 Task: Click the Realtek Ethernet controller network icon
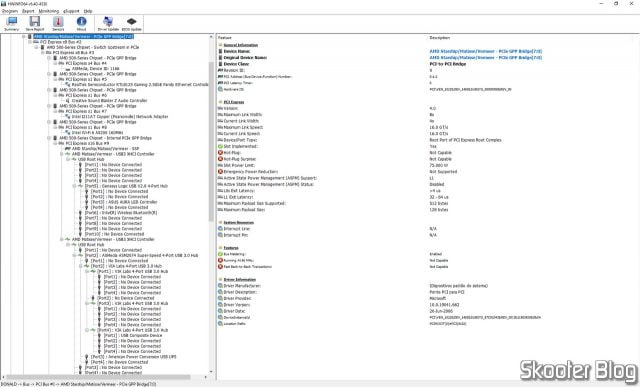68,85
